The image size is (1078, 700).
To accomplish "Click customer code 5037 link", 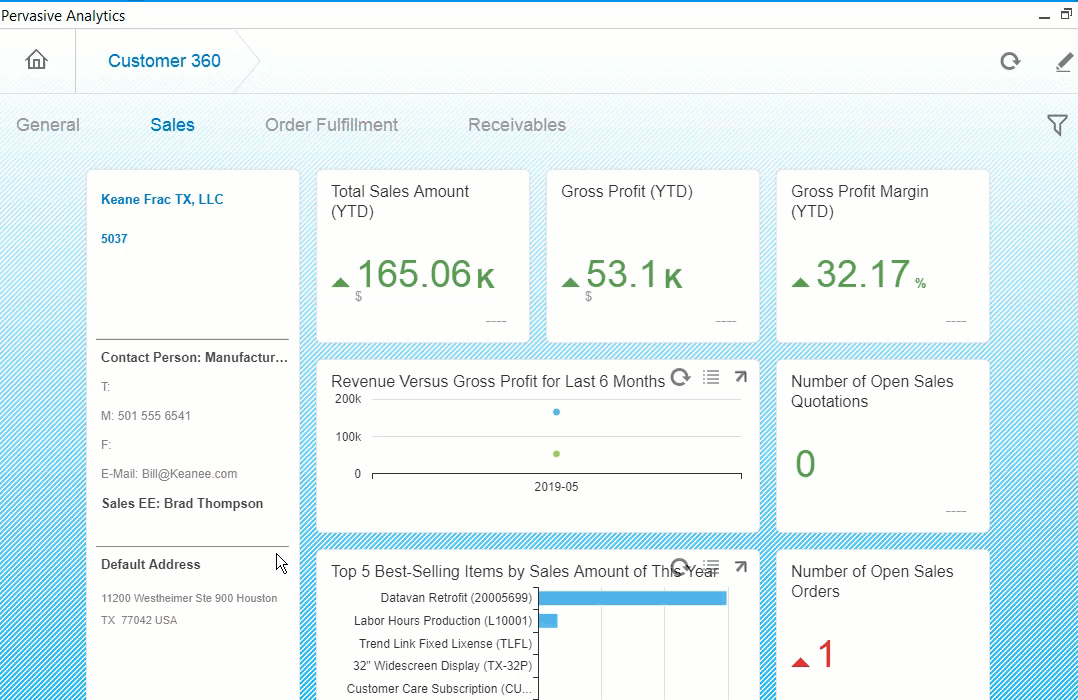I will coord(114,239).
